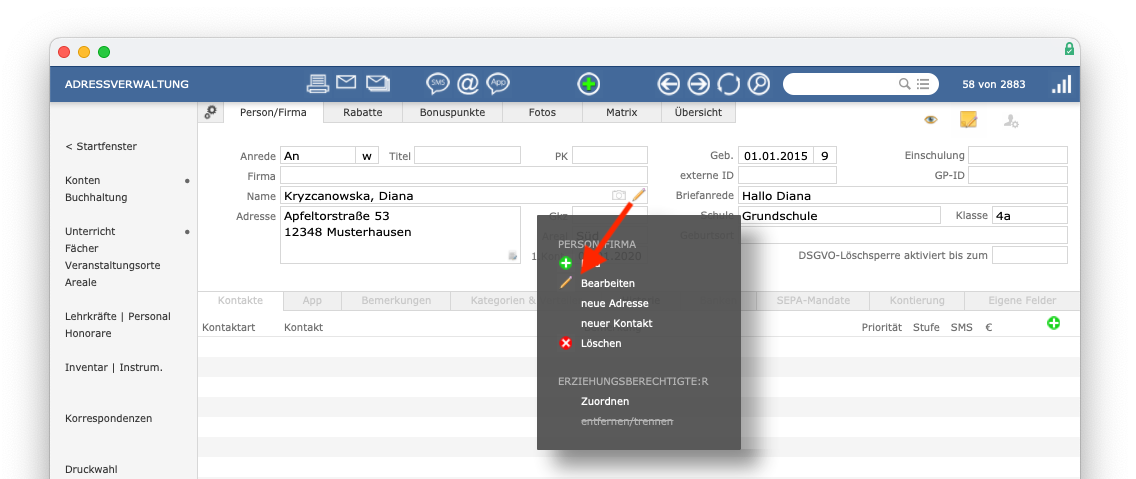Open the App sub-tab
Screen dimensions: 1136x479
coord(312,301)
